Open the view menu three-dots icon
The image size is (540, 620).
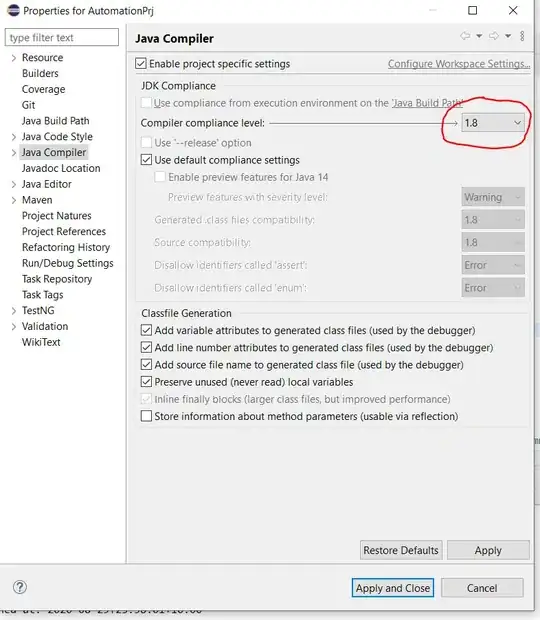click(x=522, y=36)
